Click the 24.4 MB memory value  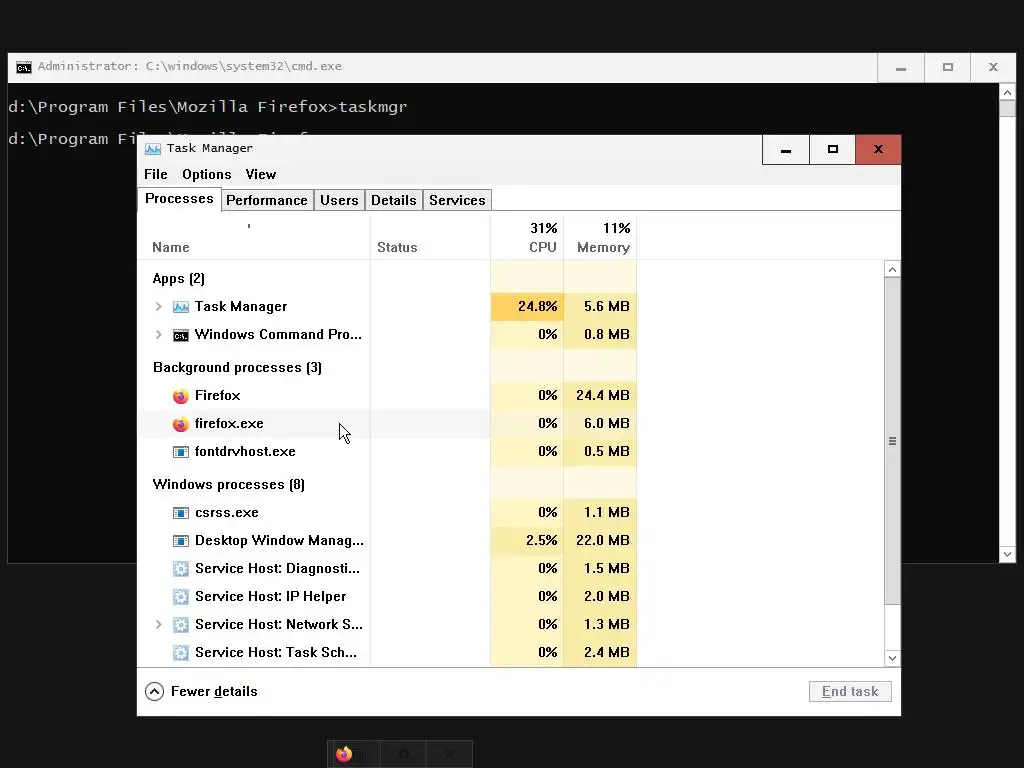point(602,396)
